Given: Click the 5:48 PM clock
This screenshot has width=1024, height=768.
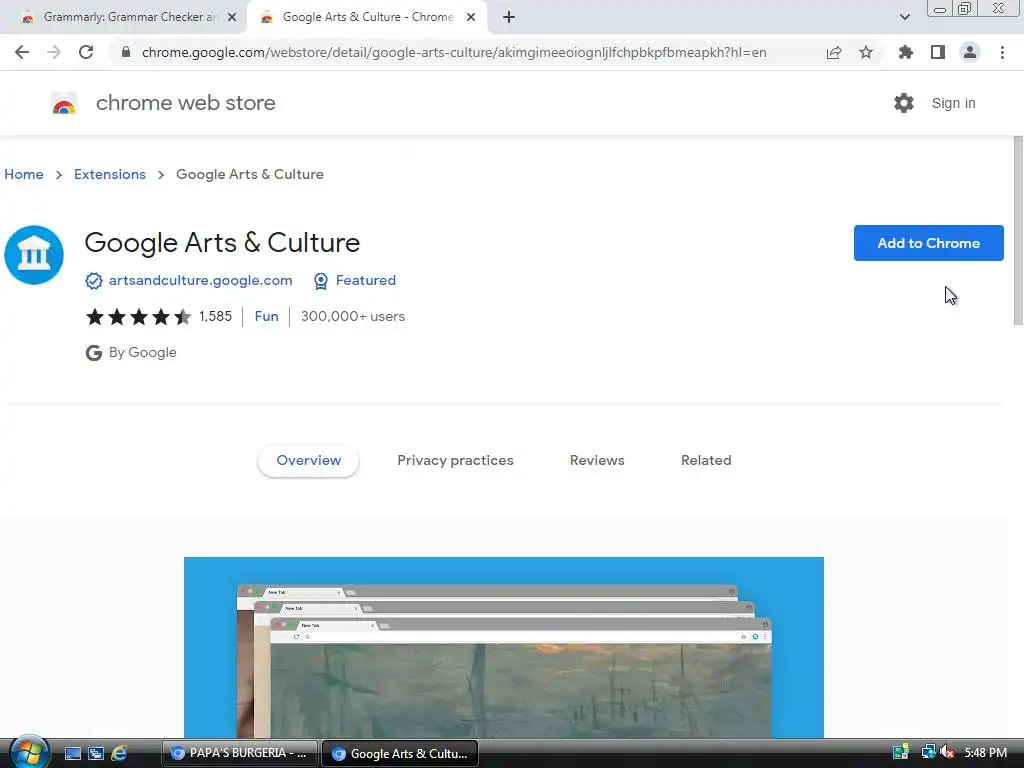Looking at the screenshot, I should tap(985, 752).
